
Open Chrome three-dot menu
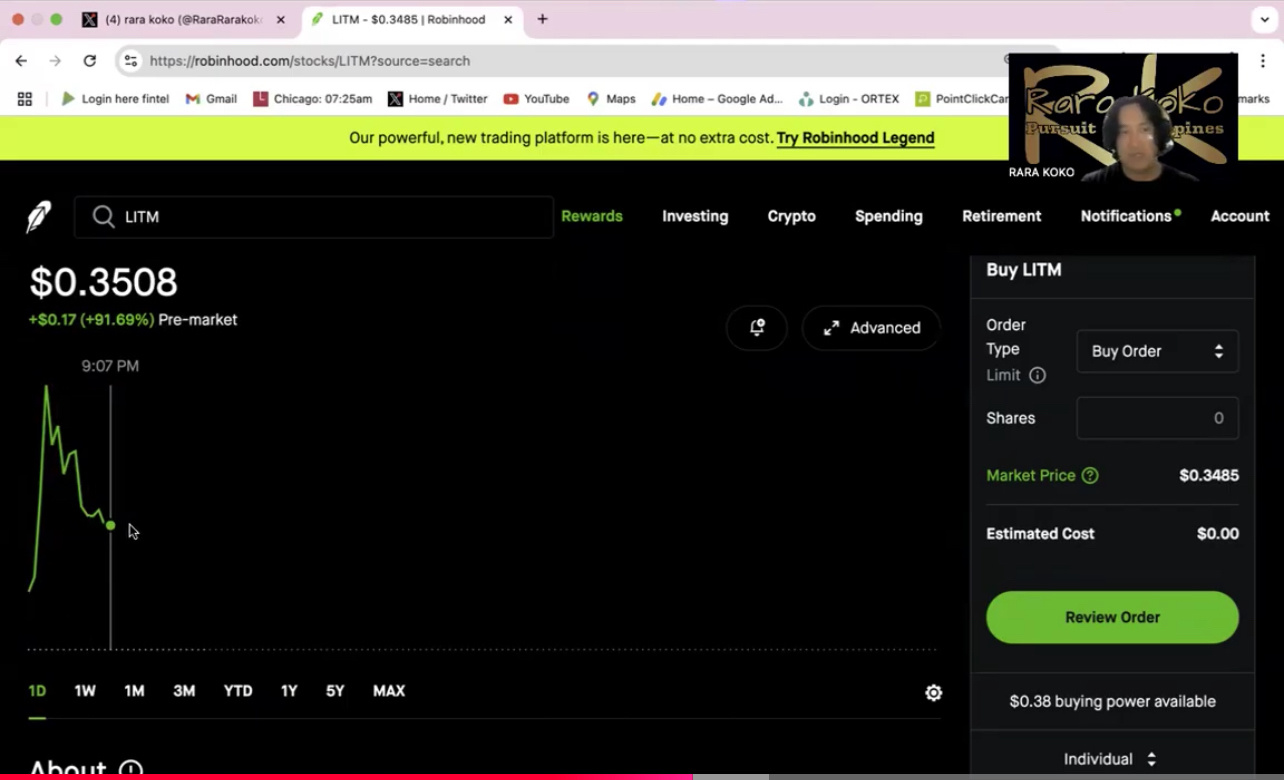(1262, 61)
